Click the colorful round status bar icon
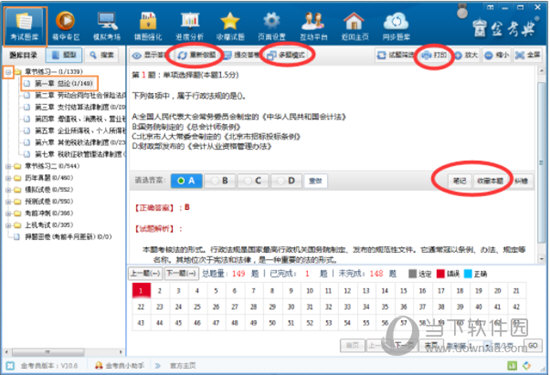Viewport: 550px width, 375px height. [x=527, y=366]
